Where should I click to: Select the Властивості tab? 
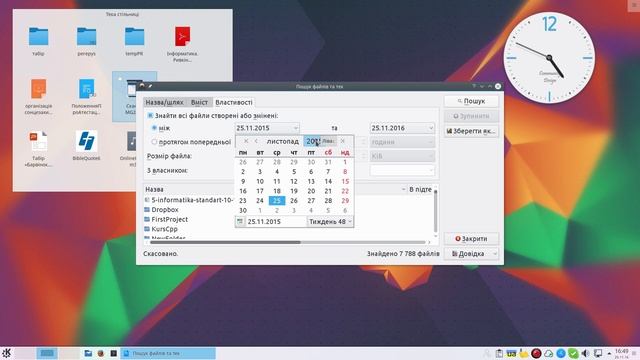(x=233, y=102)
